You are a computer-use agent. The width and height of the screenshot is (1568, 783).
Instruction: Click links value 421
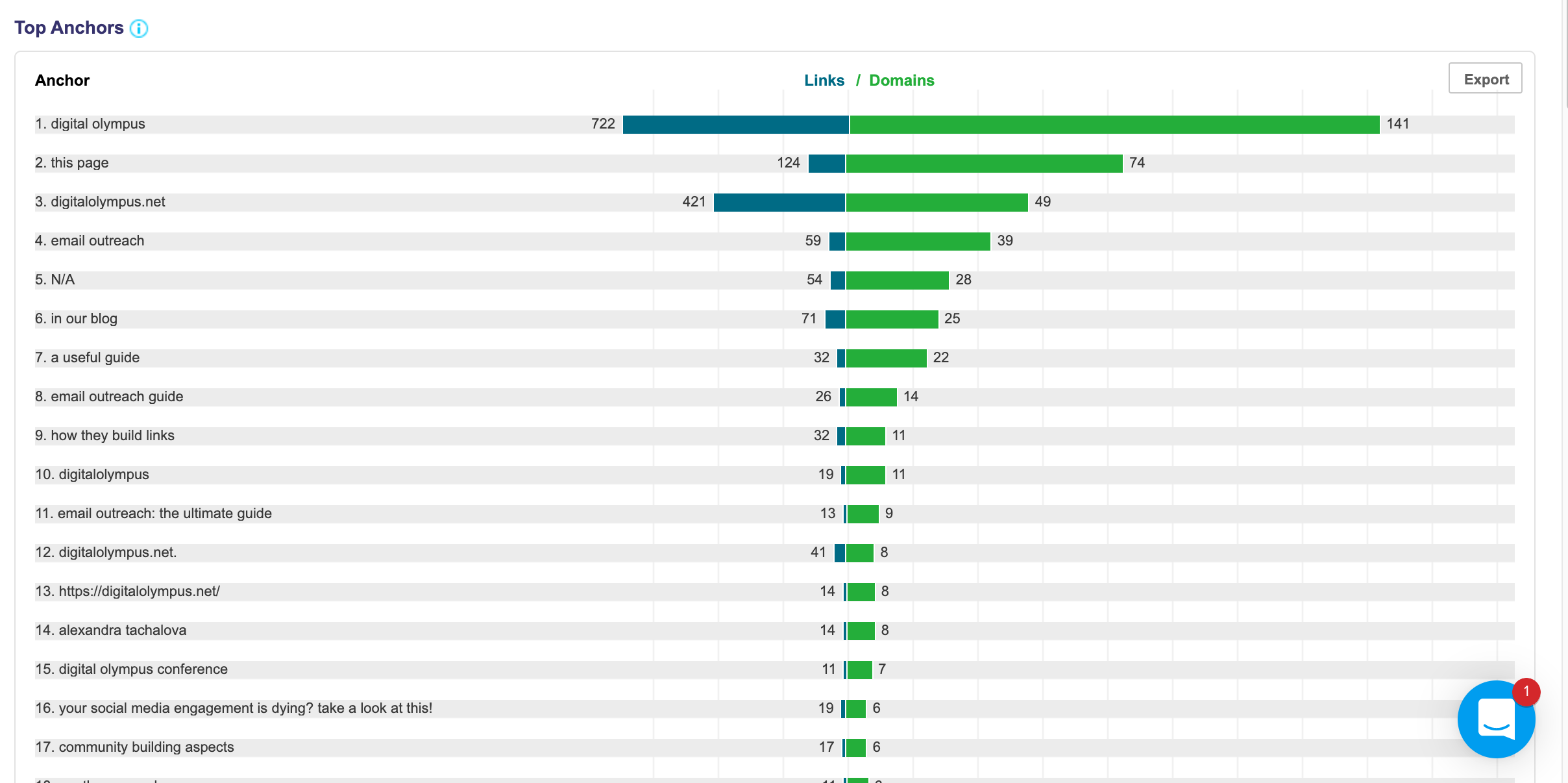click(x=694, y=202)
